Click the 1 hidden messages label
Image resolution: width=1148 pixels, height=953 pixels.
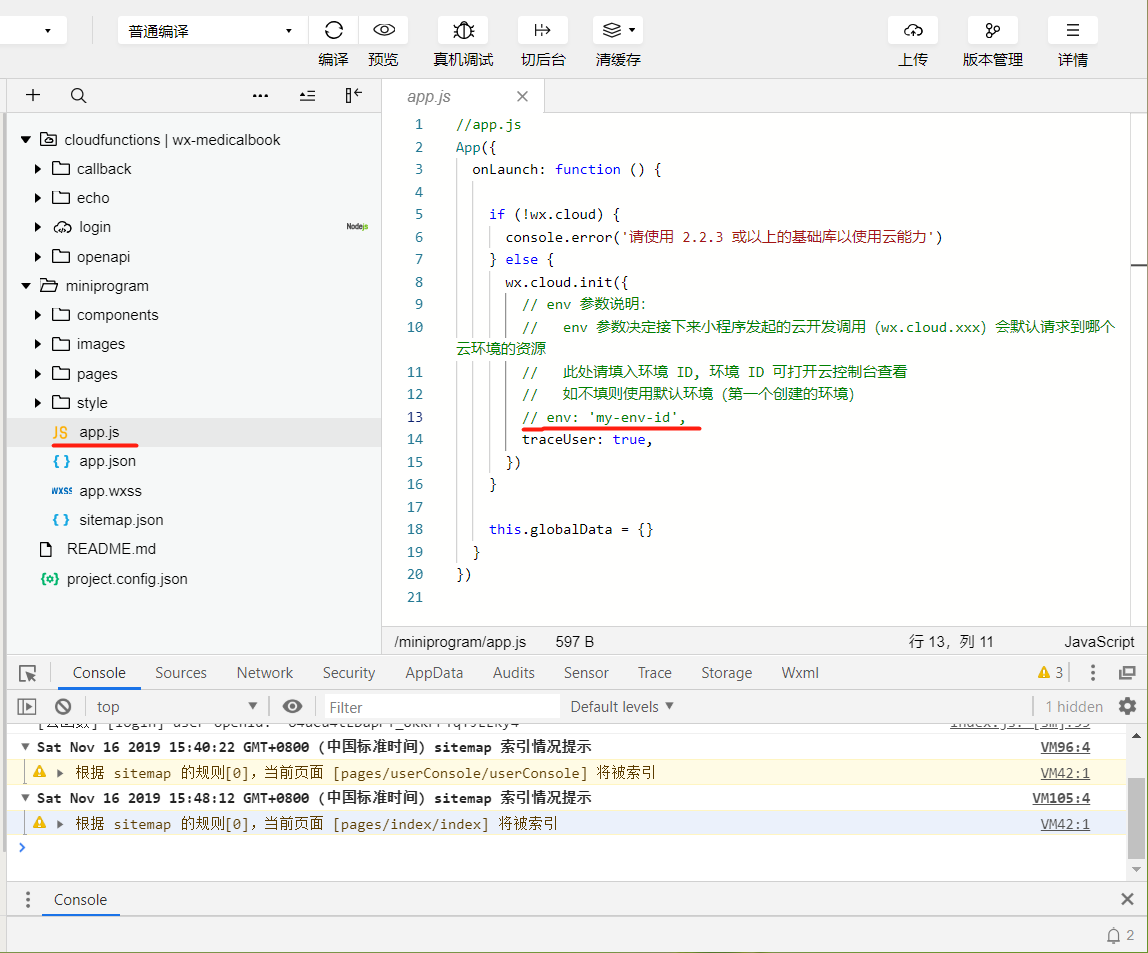pos(1074,706)
